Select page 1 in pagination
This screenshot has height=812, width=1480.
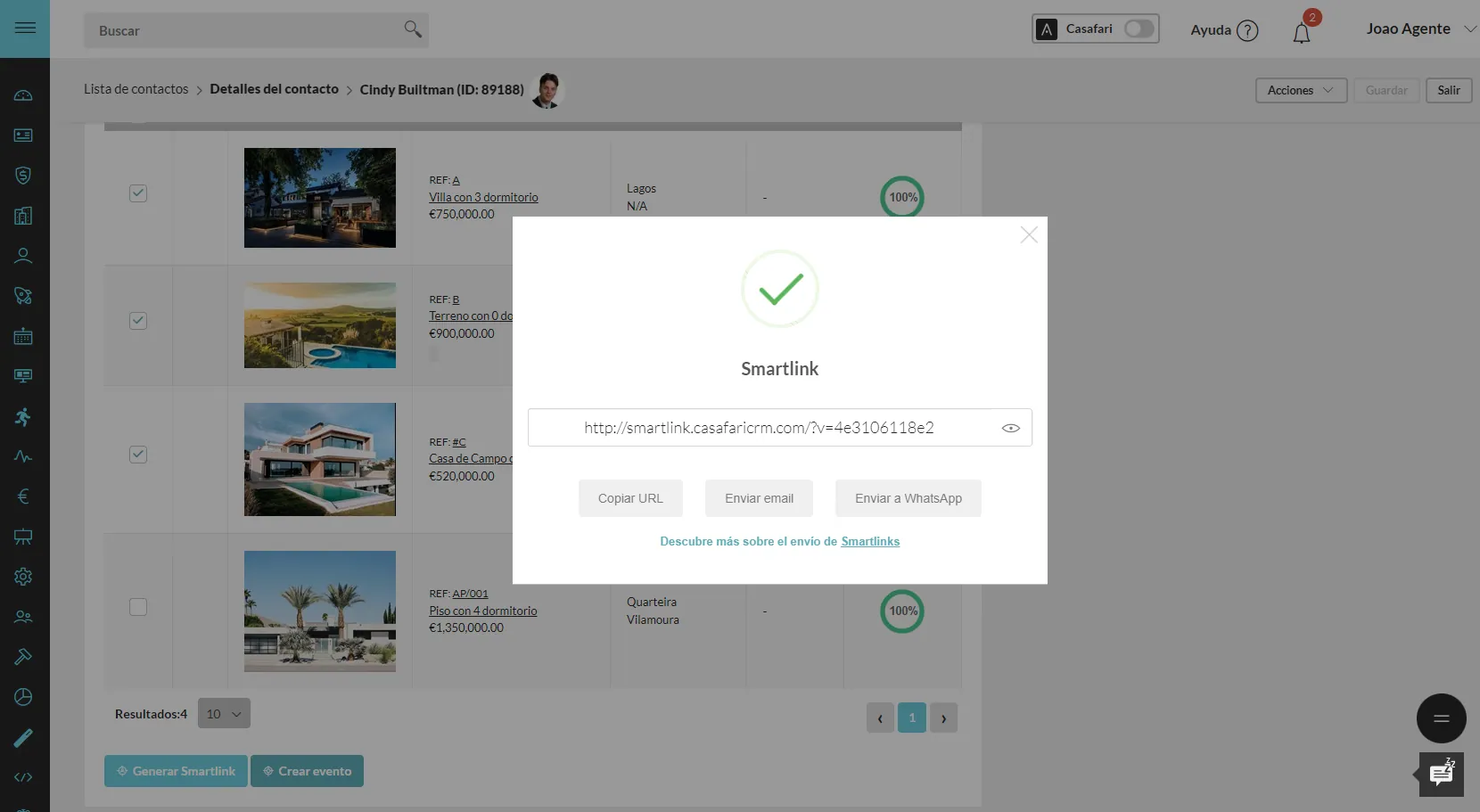coord(911,718)
